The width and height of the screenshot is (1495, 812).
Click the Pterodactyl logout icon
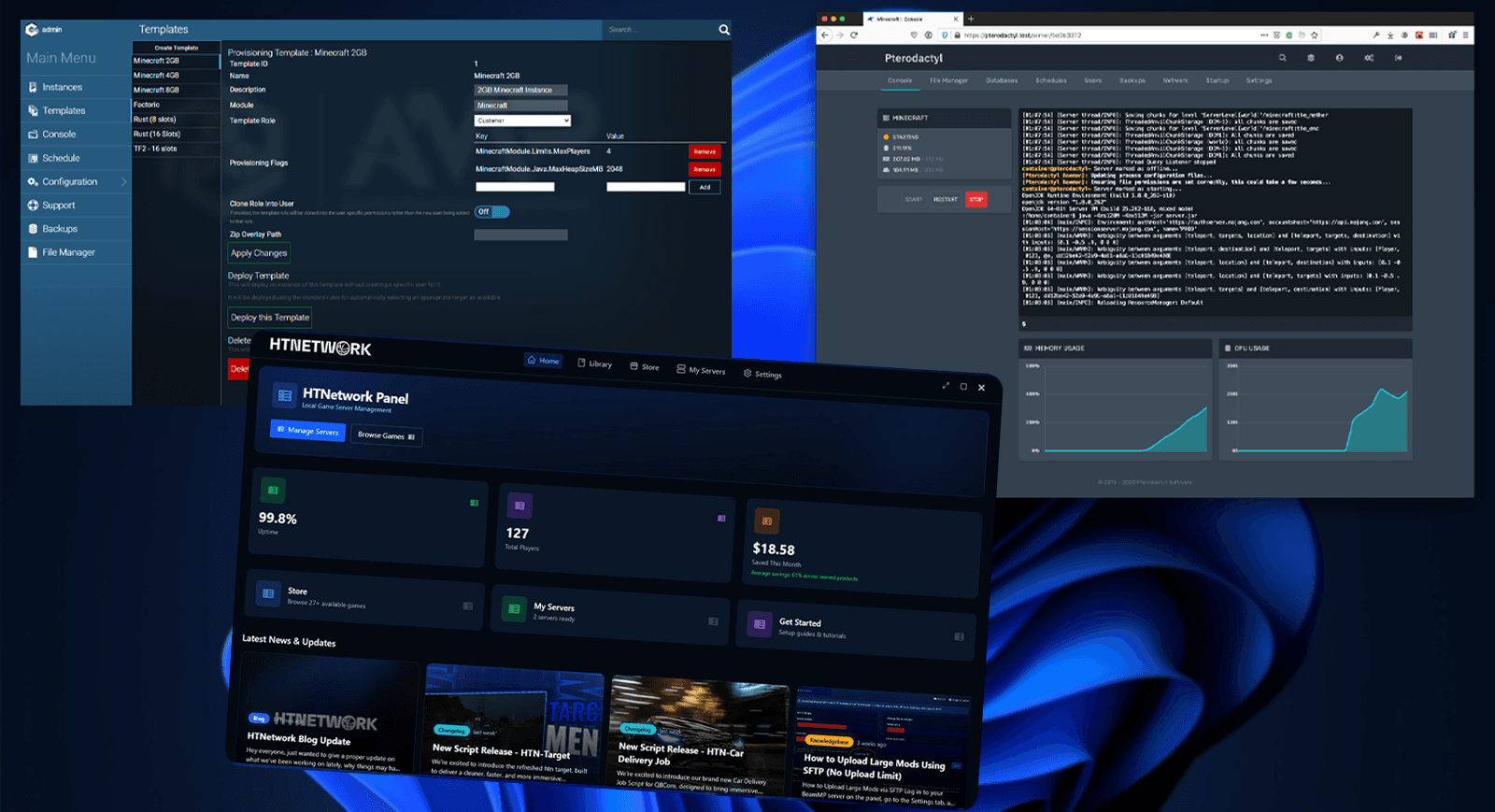(1399, 58)
